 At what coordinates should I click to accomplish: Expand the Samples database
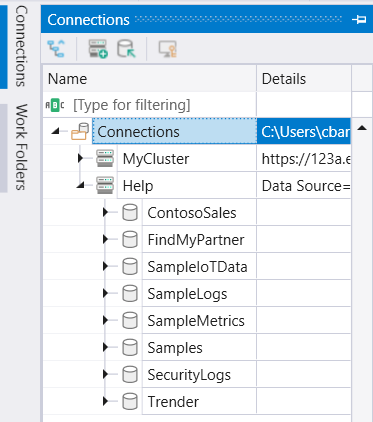105,347
